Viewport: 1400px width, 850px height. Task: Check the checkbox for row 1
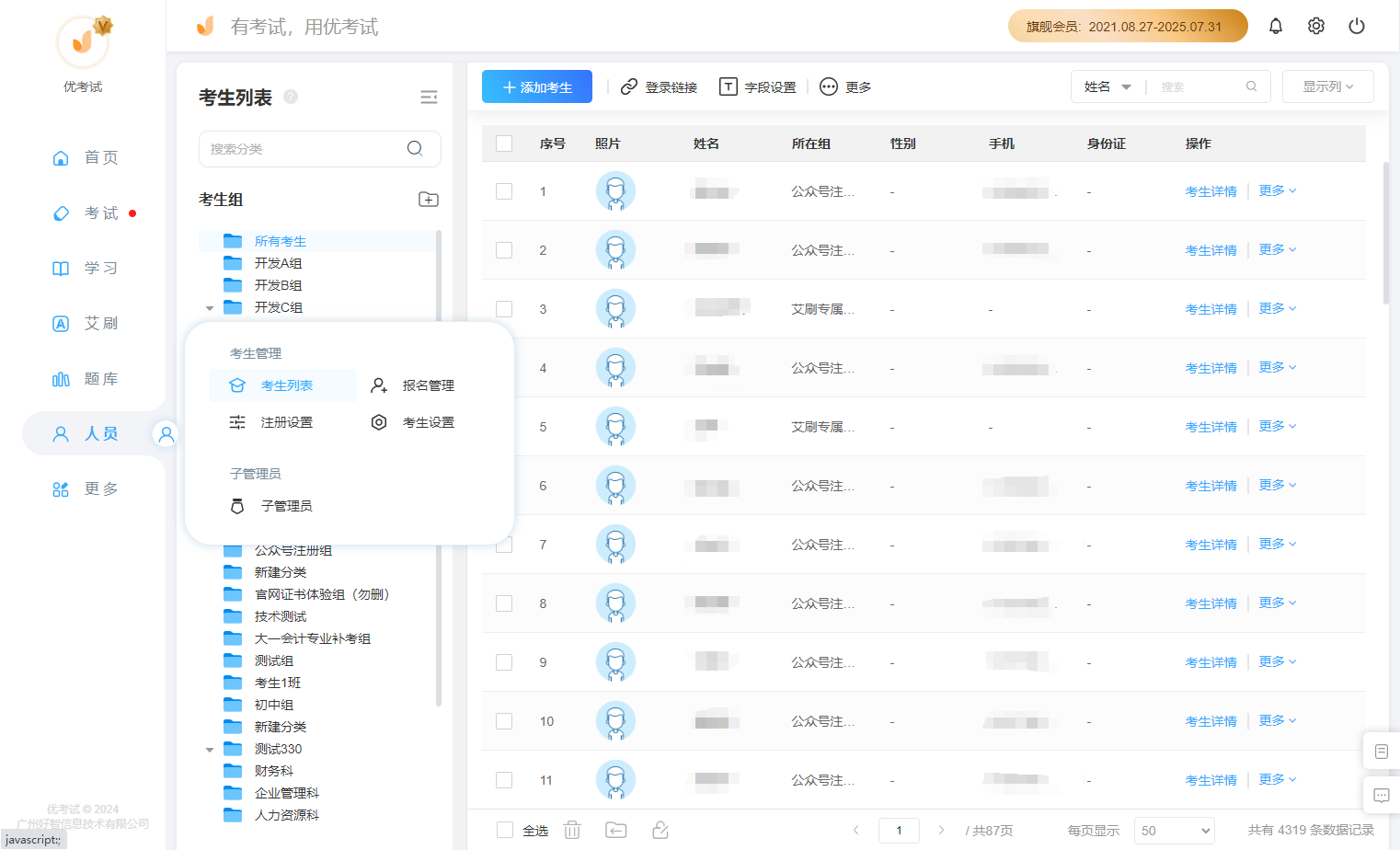504,191
